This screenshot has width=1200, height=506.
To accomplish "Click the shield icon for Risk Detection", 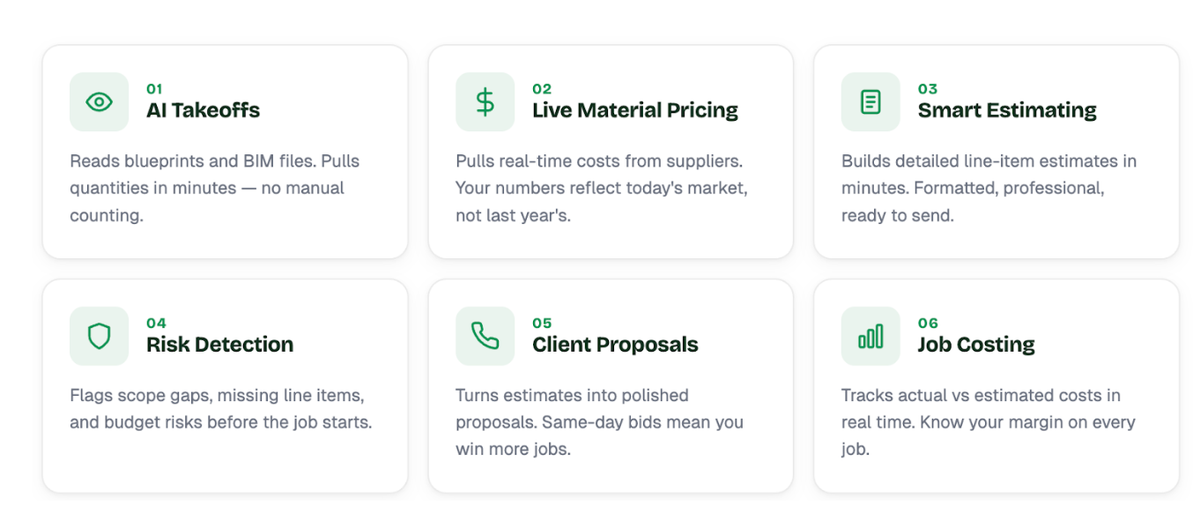I will (99, 336).
